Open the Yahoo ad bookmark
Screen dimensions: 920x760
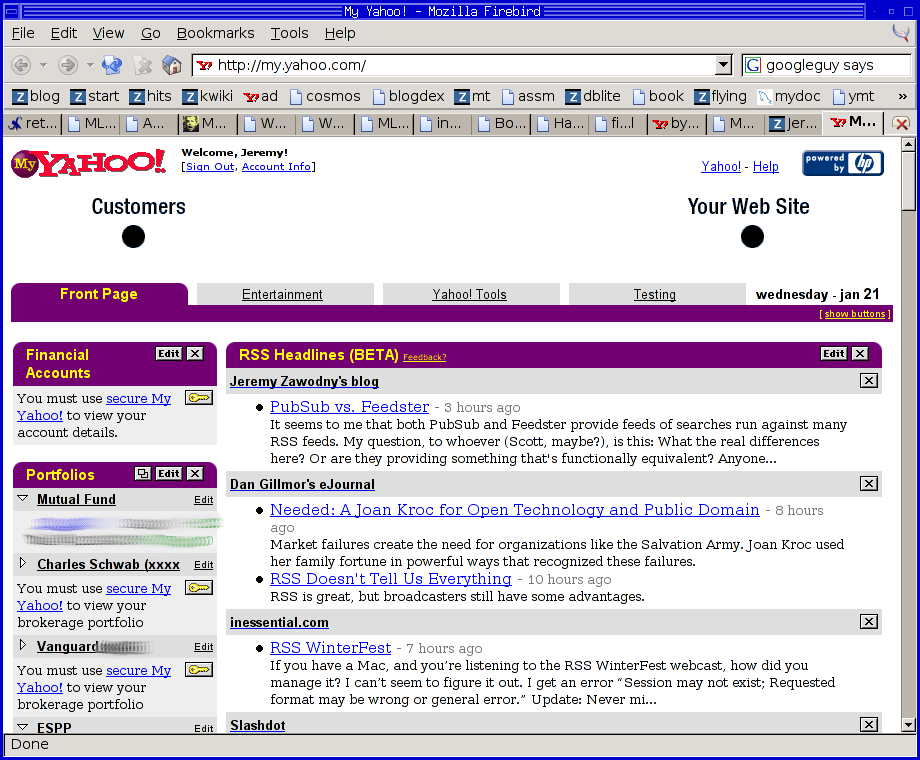coord(261,96)
